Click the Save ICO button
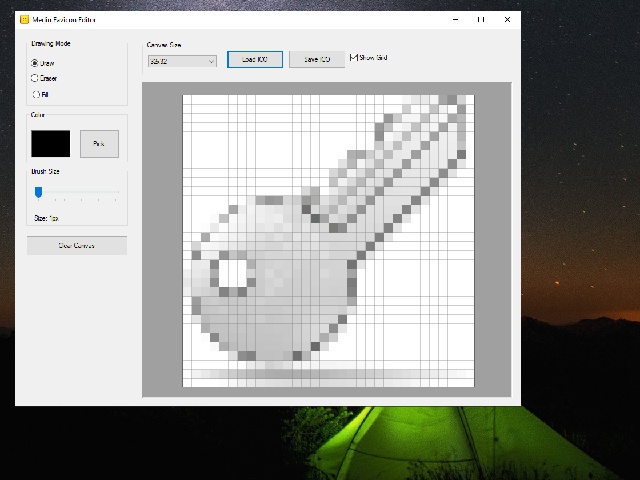This screenshot has height=480, width=640. [x=317, y=59]
